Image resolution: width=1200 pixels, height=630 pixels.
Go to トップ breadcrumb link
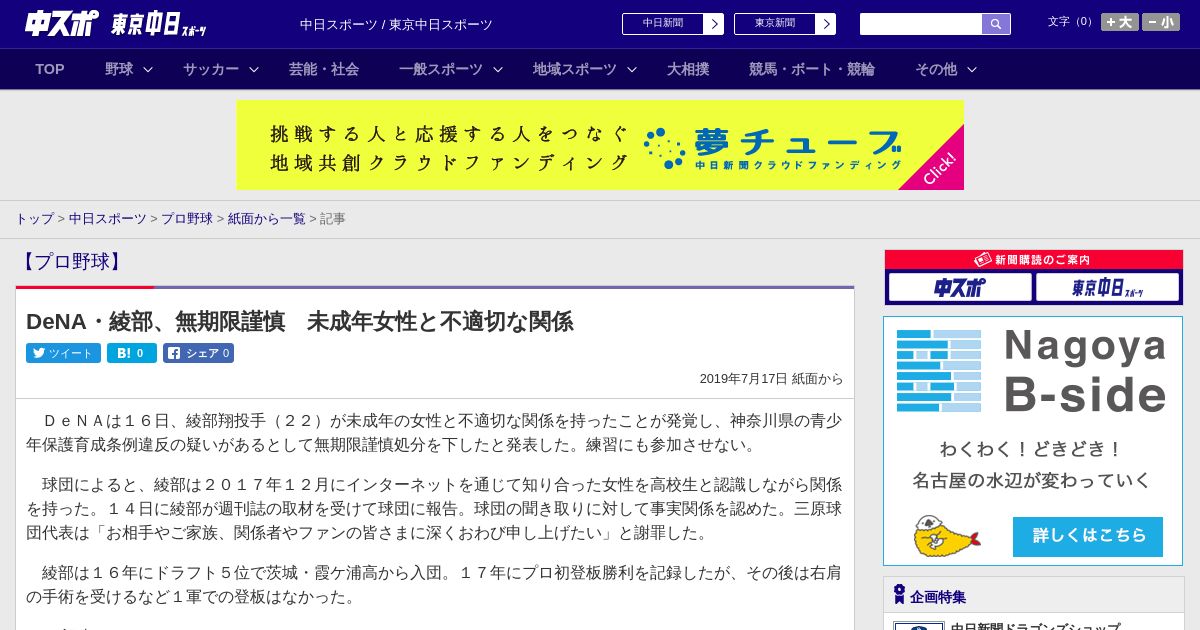[34, 218]
